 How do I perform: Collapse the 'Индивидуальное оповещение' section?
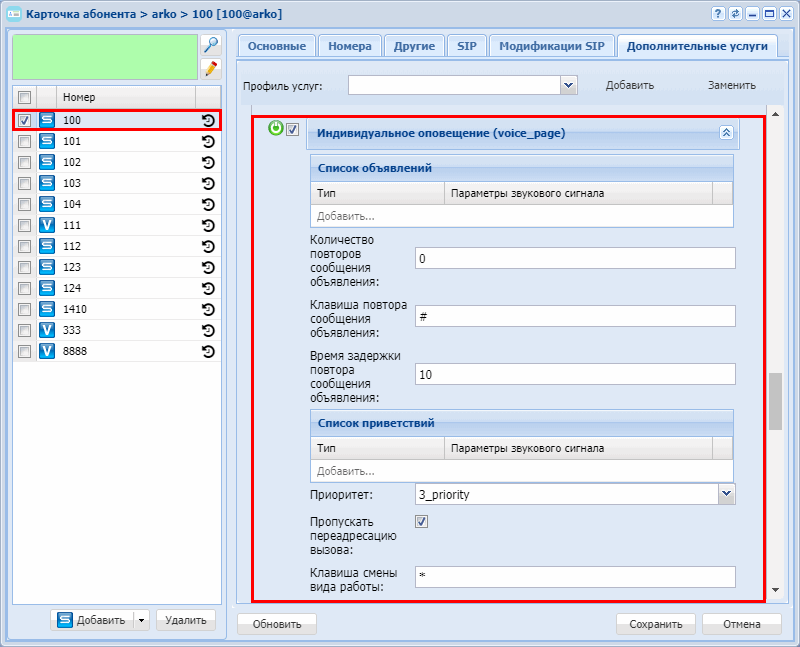click(x=726, y=132)
